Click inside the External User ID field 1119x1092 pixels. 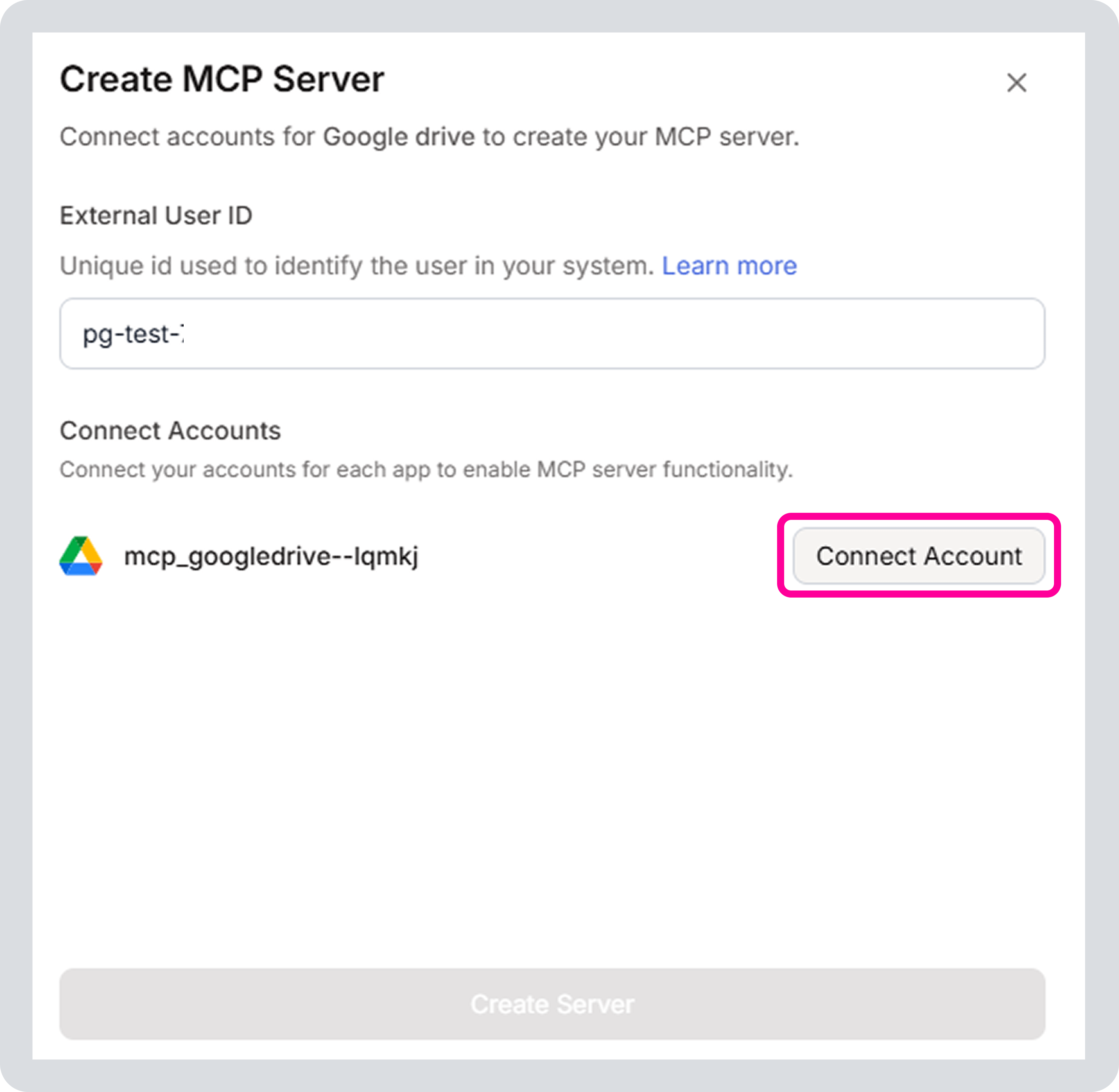click(551, 334)
